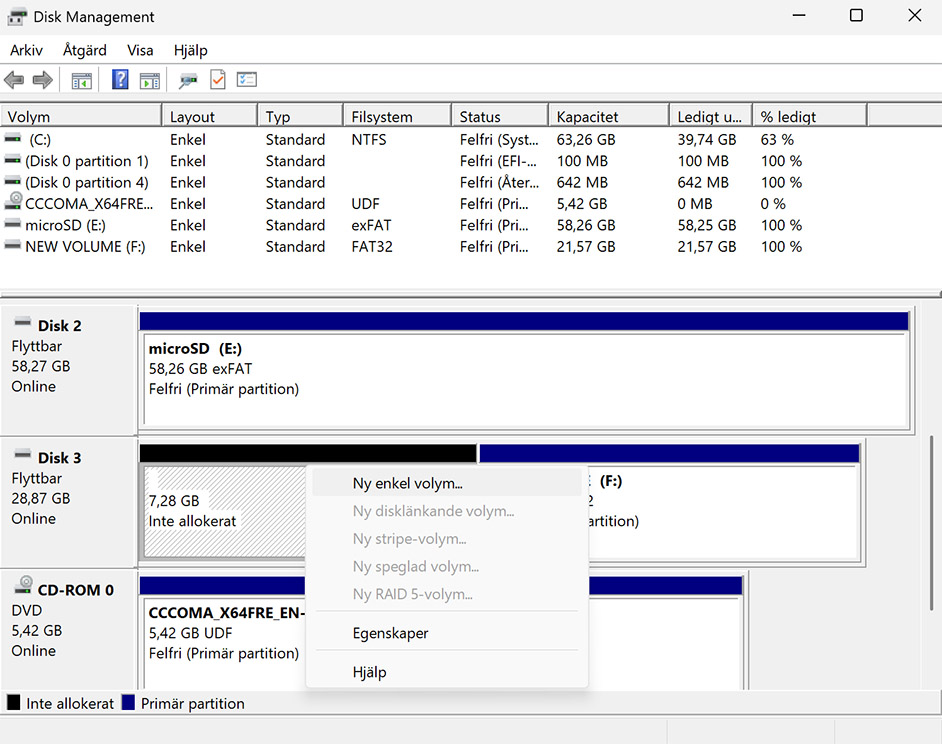This screenshot has width=942, height=744.
Task: Click the Disk Management app icon in title bar
Action: 17,17
